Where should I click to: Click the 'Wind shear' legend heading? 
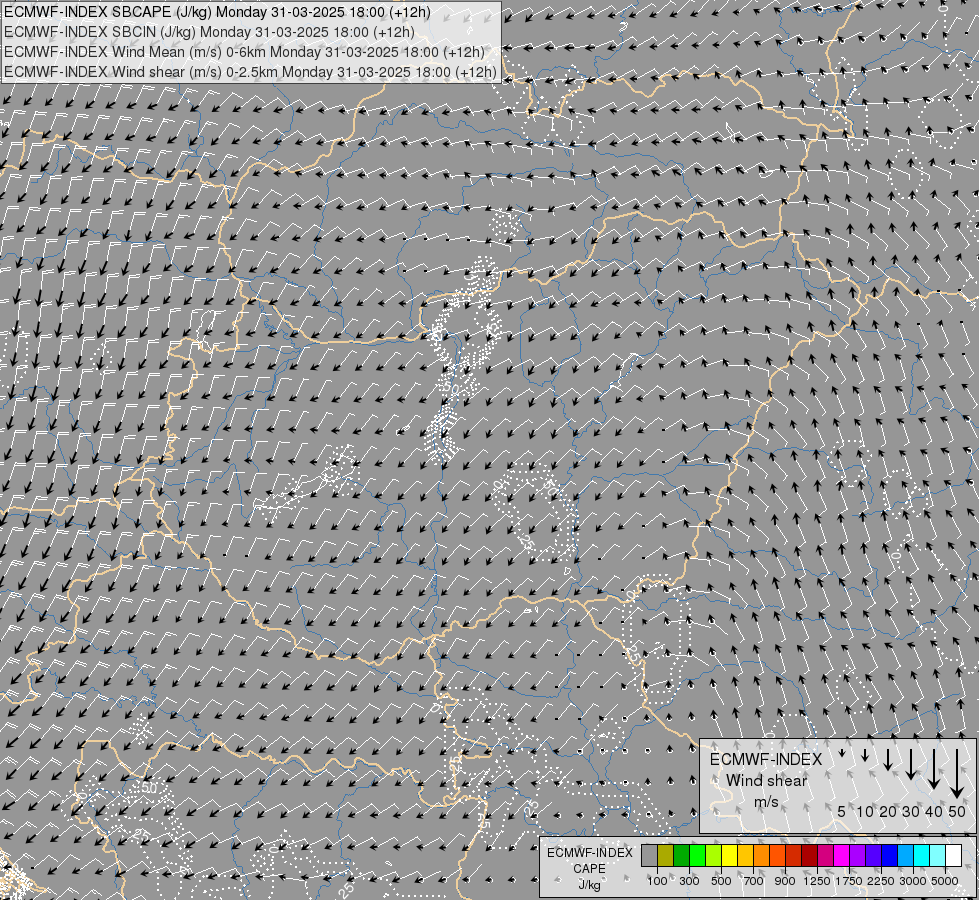tap(766, 781)
